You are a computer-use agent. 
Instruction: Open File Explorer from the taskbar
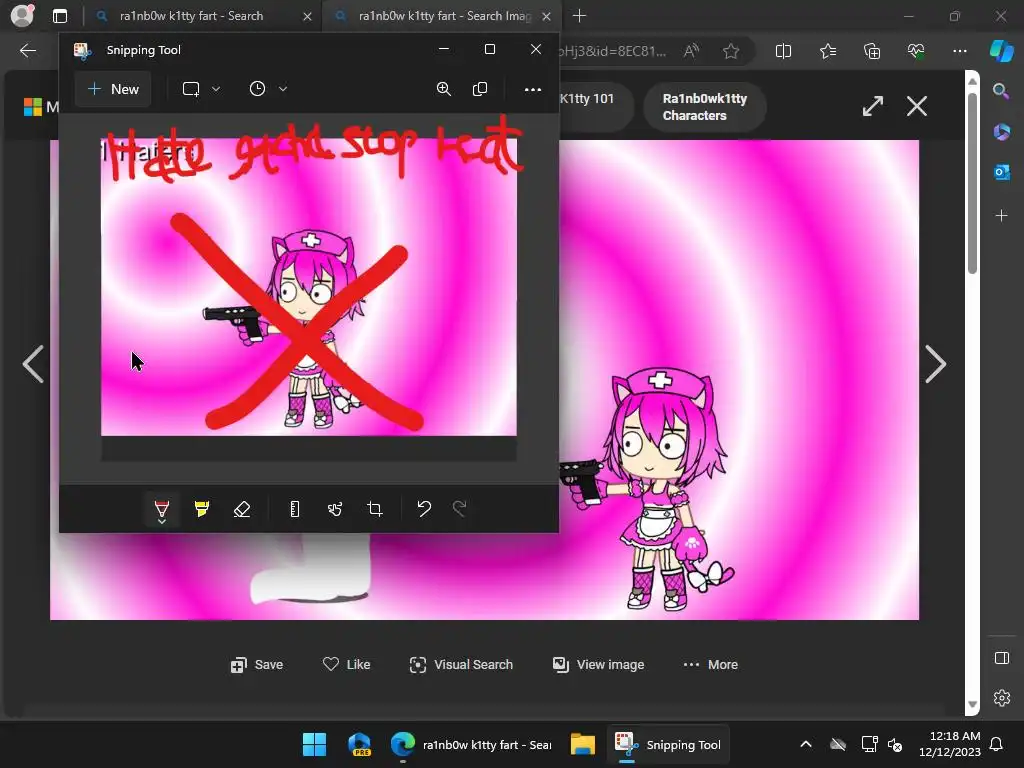coord(583,744)
